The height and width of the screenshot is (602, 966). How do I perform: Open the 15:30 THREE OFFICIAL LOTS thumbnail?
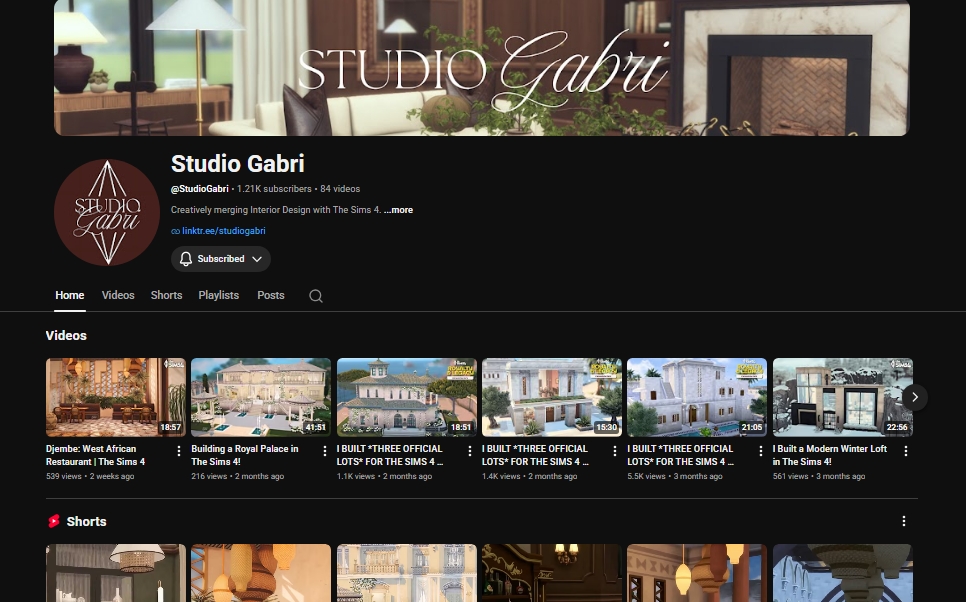[x=552, y=397]
